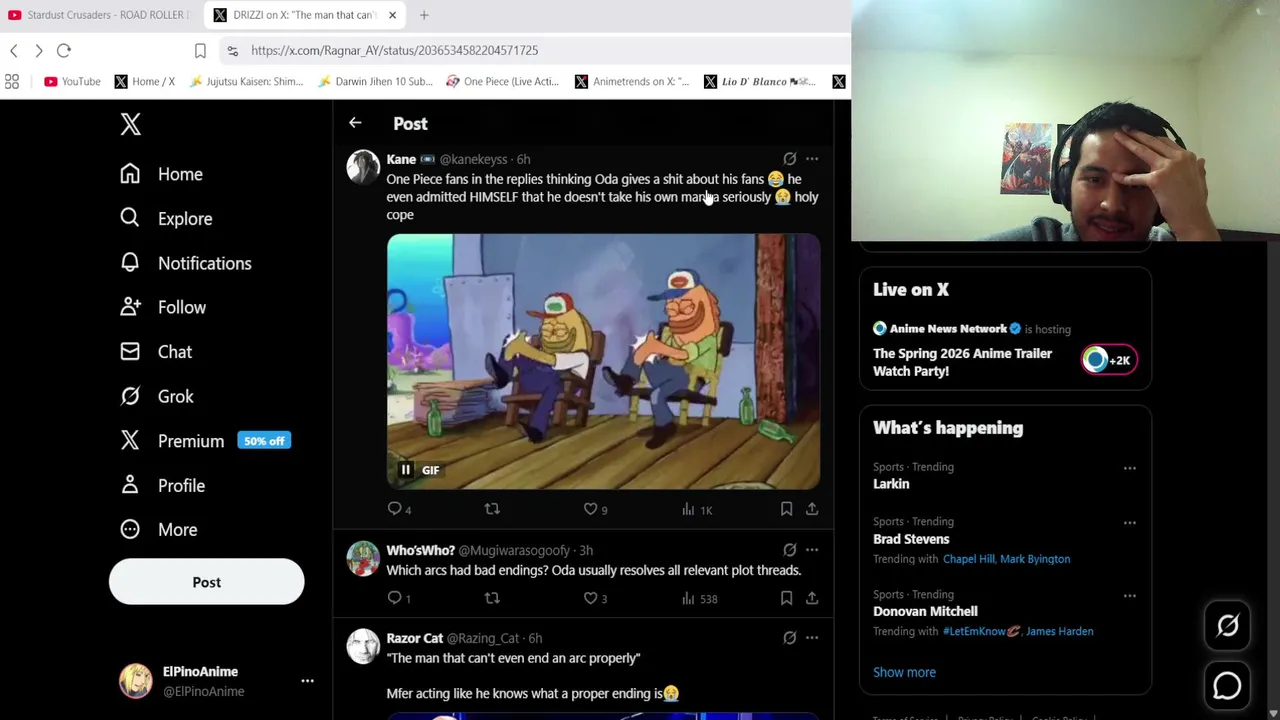The height and width of the screenshot is (720, 1280).
Task: Open more options on Razor Cat reply
Action: point(812,638)
